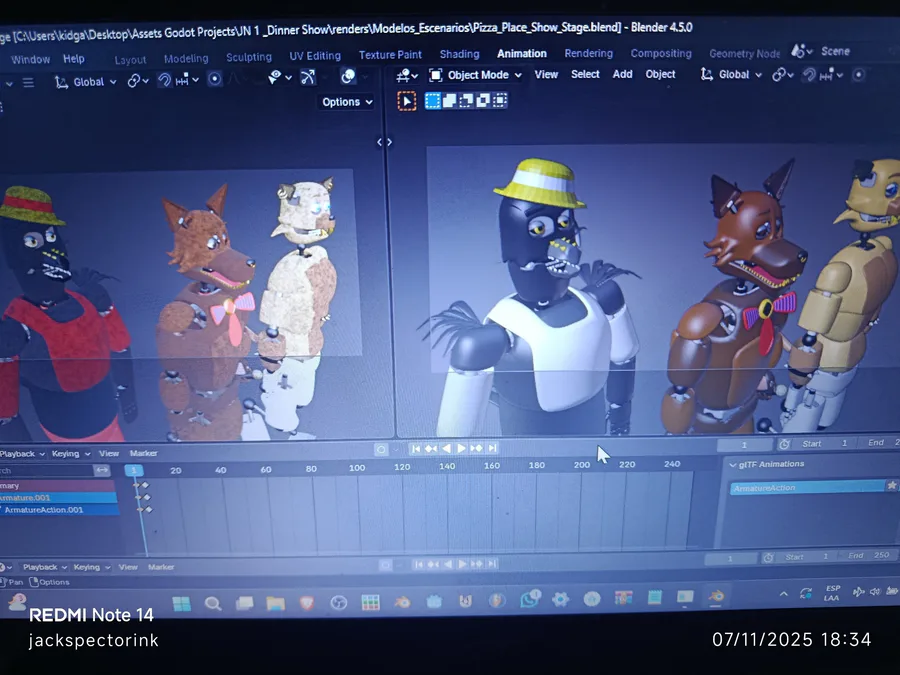Viewport: 900px width, 675px height.
Task: Collapse the glTF Animations panel
Action: click(732, 464)
